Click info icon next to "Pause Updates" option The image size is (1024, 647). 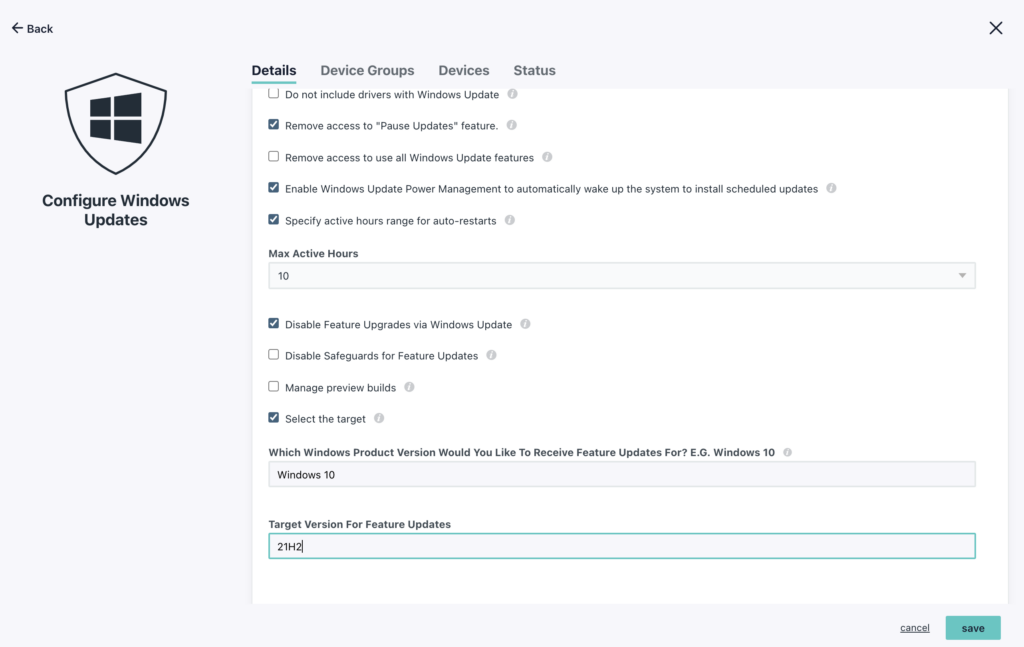pos(511,126)
